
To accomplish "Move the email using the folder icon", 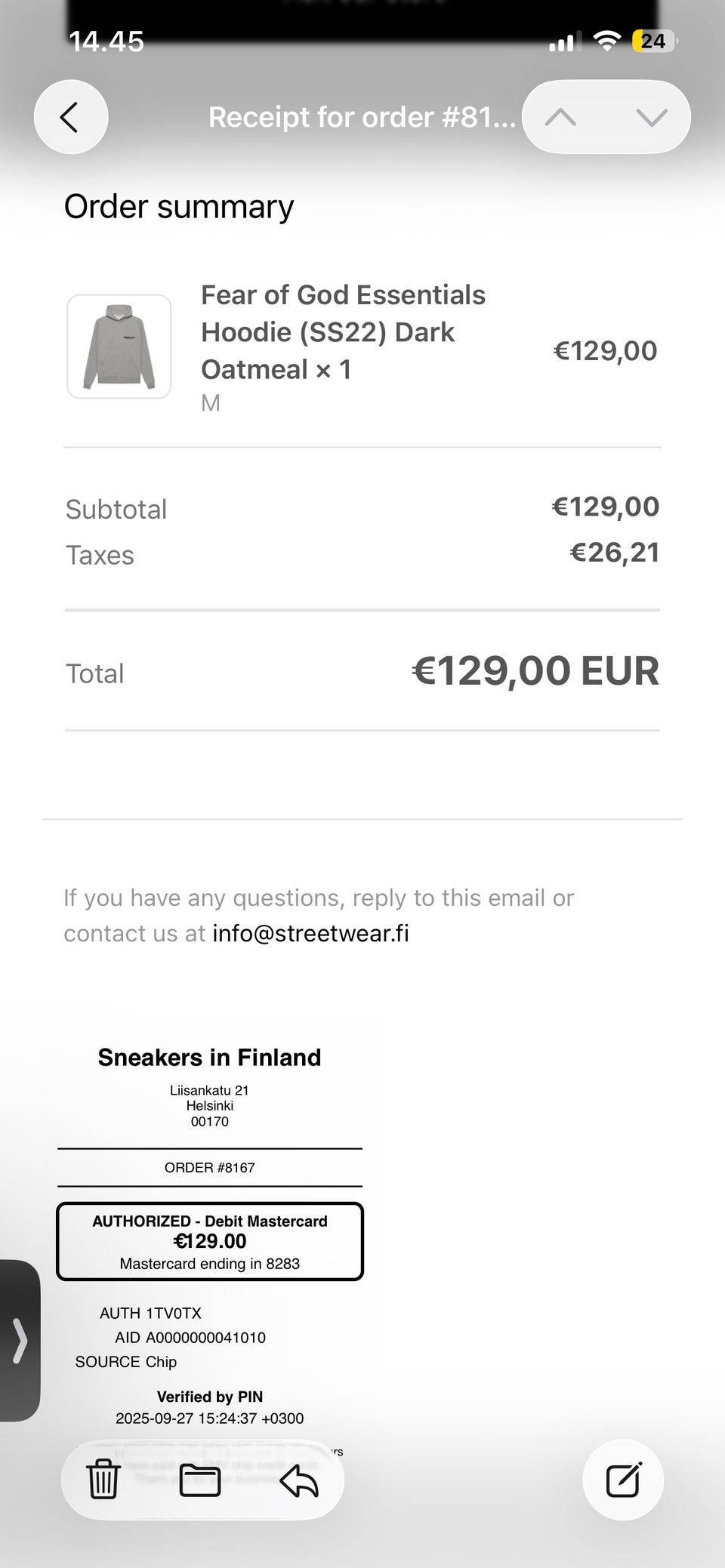I will 200,1479.
